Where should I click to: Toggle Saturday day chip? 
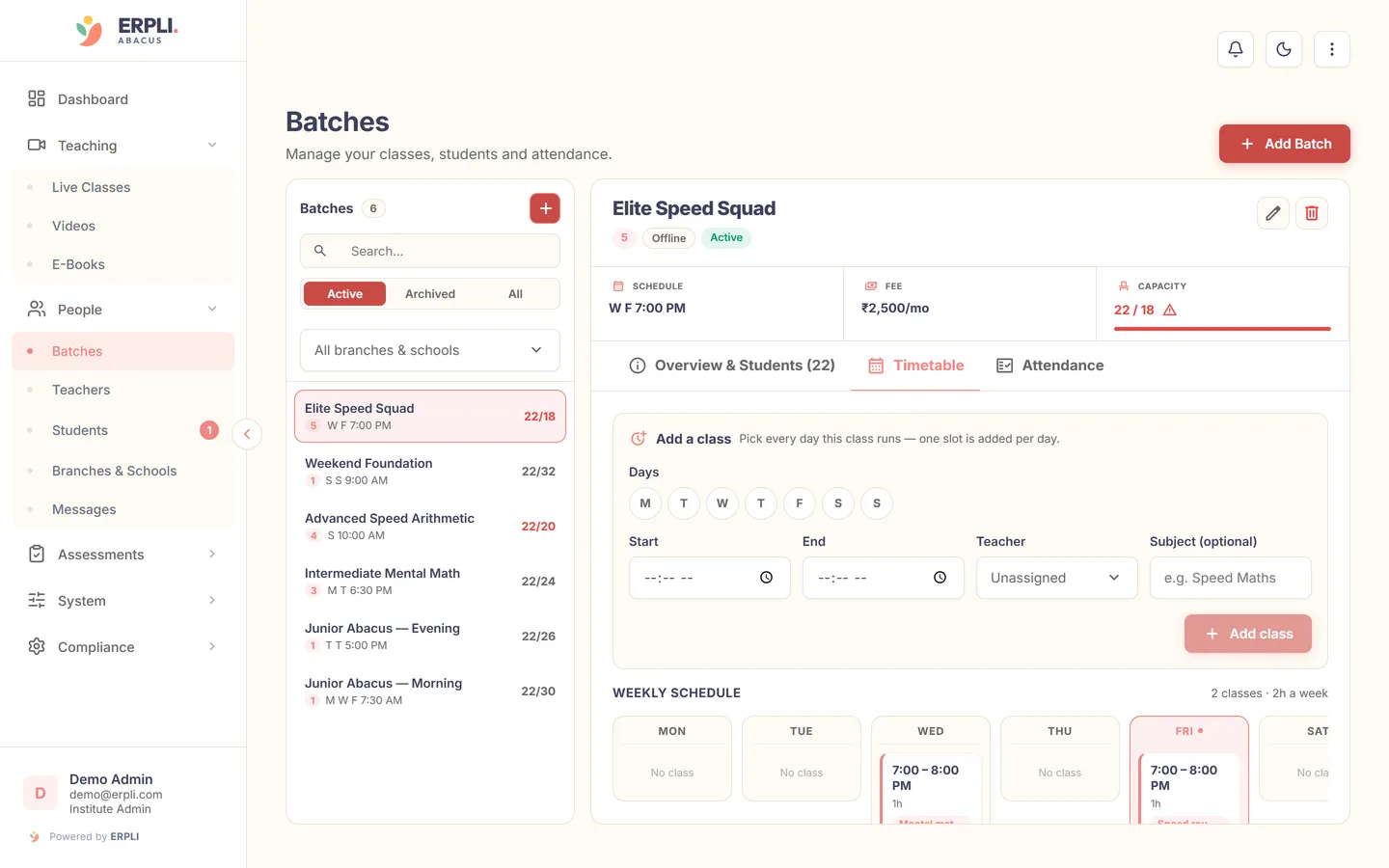838,503
